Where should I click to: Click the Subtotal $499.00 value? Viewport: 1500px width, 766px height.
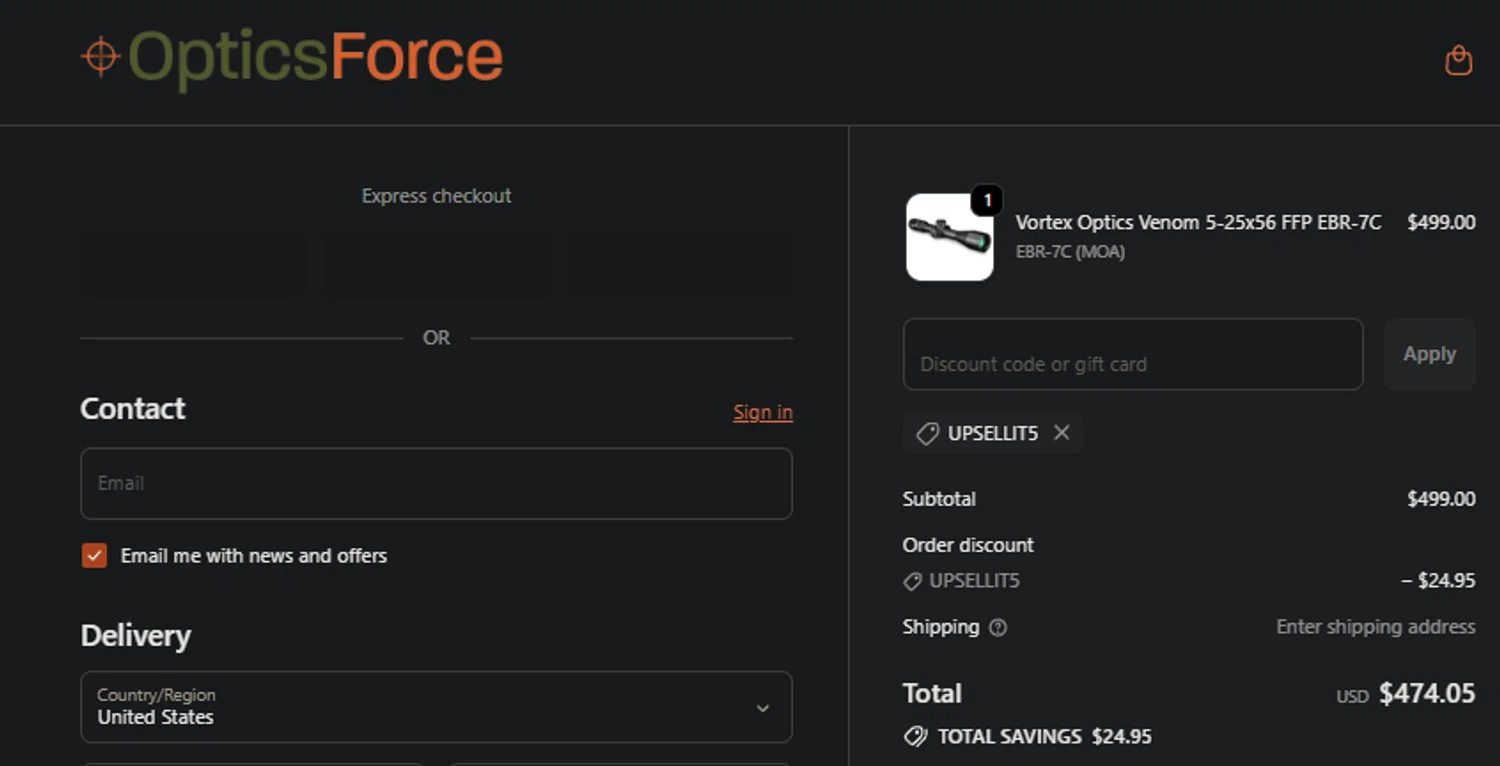(1441, 499)
